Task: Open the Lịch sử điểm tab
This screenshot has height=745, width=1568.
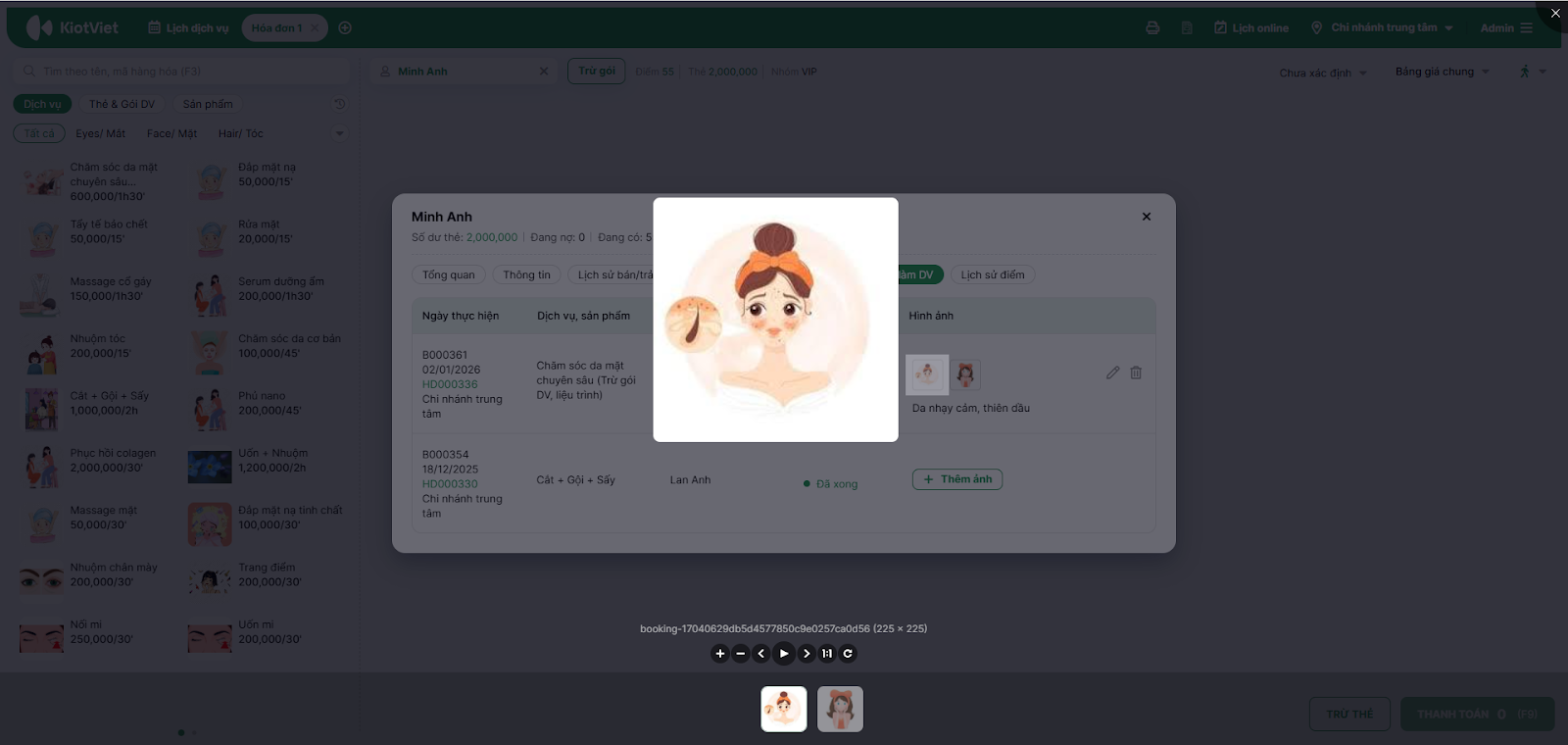Action: (x=993, y=275)
